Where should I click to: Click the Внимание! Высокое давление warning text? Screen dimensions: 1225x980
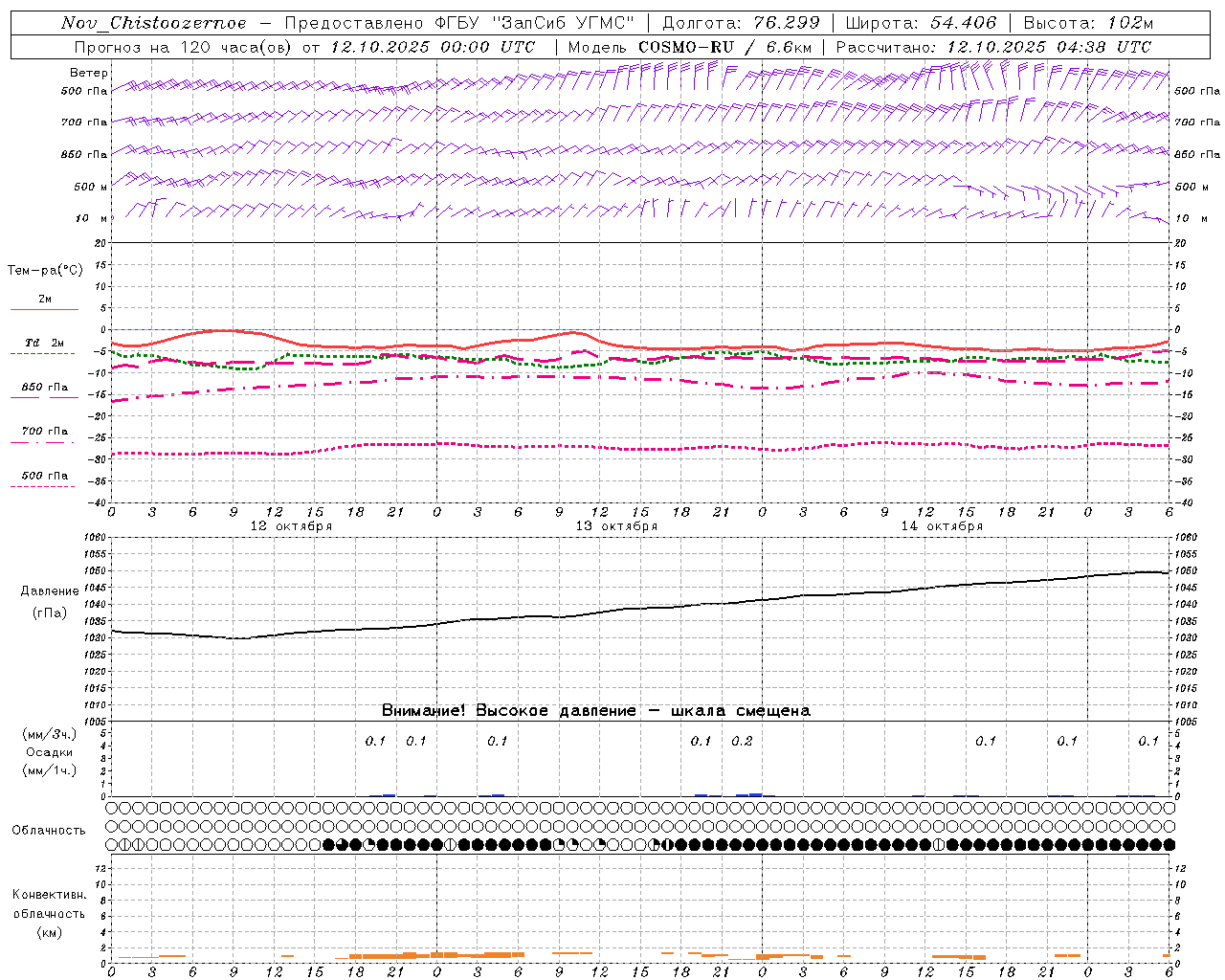(x=596, y=710)
